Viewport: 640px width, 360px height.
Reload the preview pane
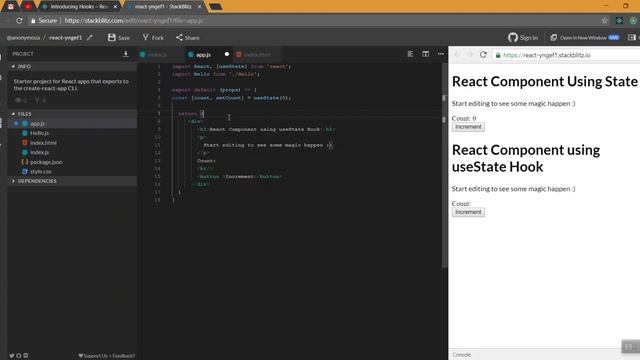coord(483,55)
